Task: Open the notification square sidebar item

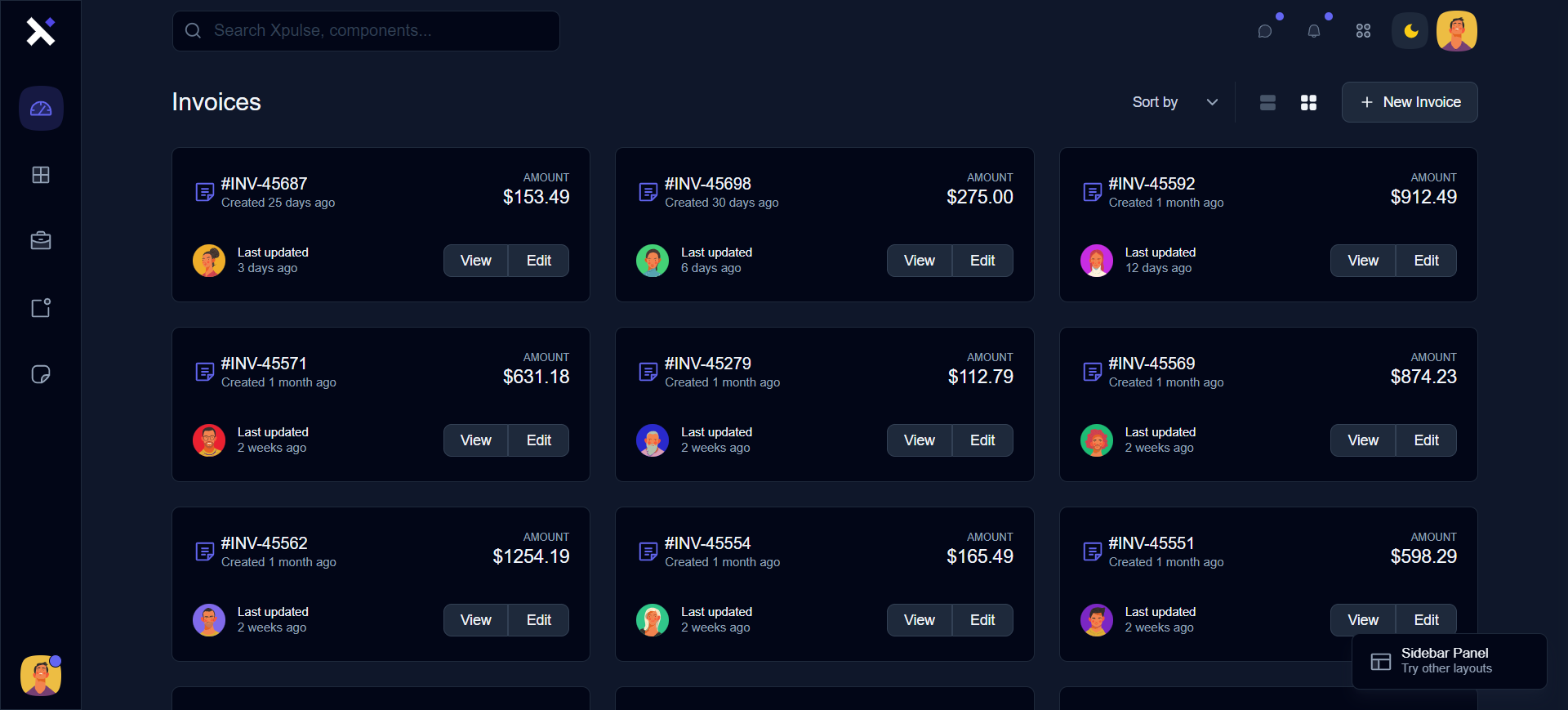Action: pyautogui.click(x=41, y=308)
